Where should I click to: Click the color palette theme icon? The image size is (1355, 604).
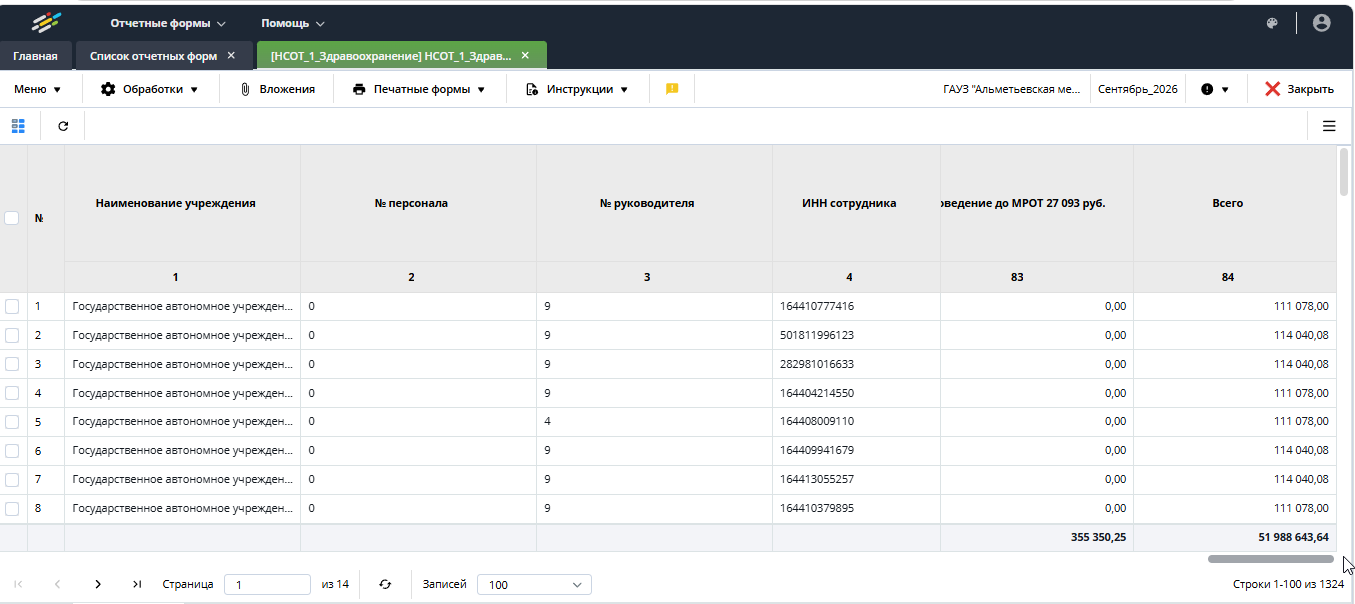1272,23
